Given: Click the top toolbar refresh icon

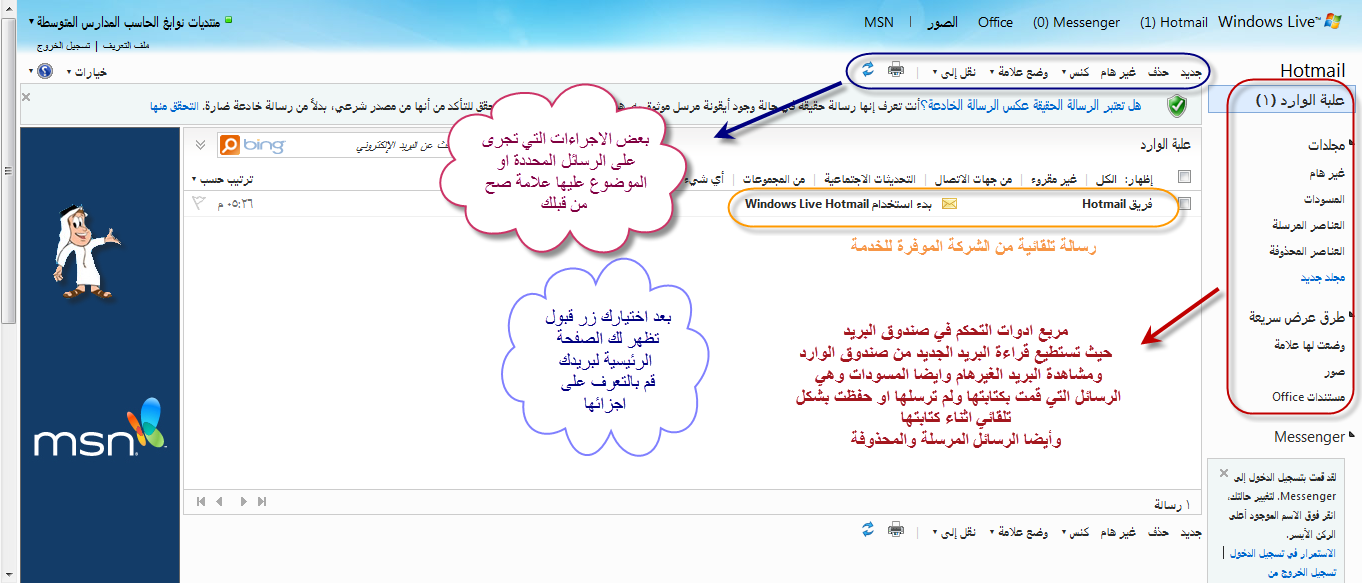Looking at the screenshot, I should [x=868, y=69].
